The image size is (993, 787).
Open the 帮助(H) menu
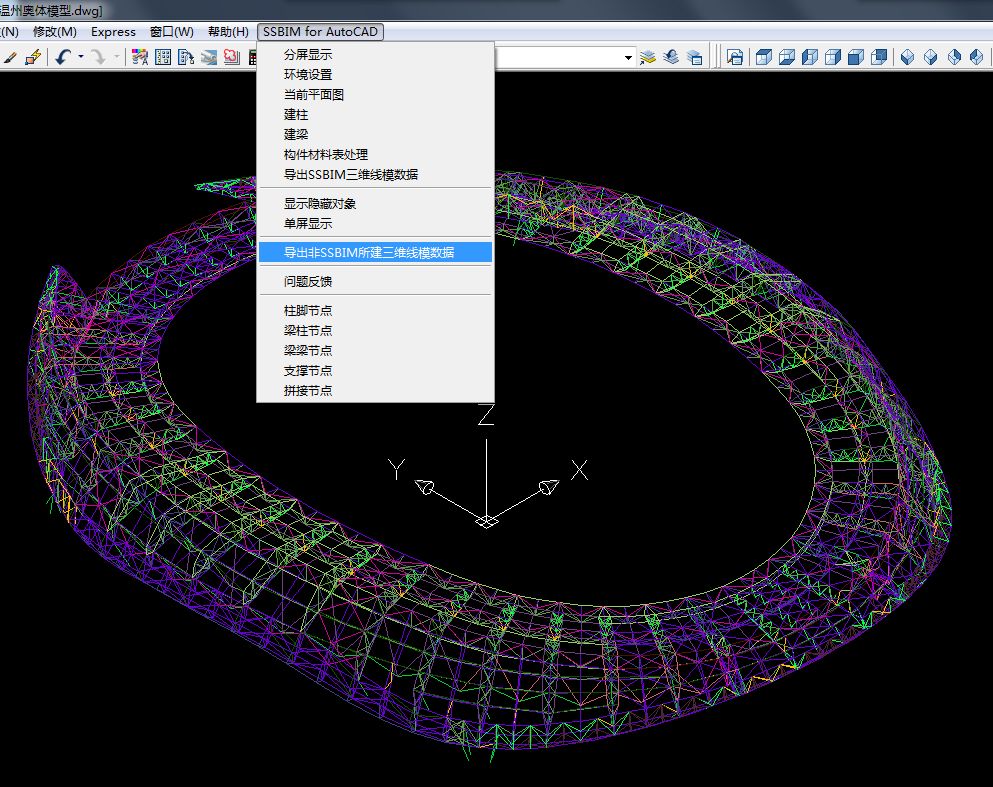228,32
